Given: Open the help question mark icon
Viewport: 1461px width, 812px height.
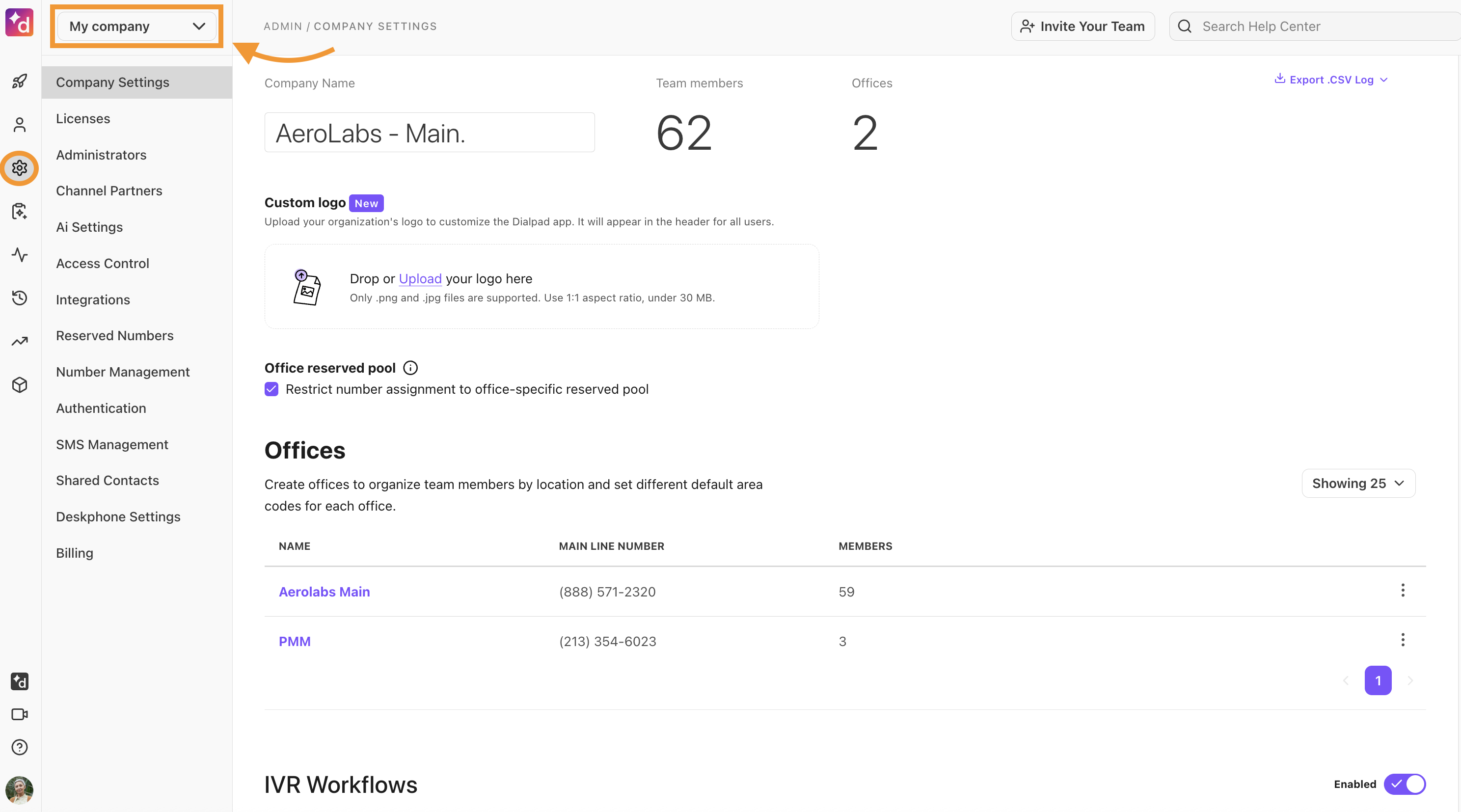Looking at the screenshot, I should tap(19, 747).
